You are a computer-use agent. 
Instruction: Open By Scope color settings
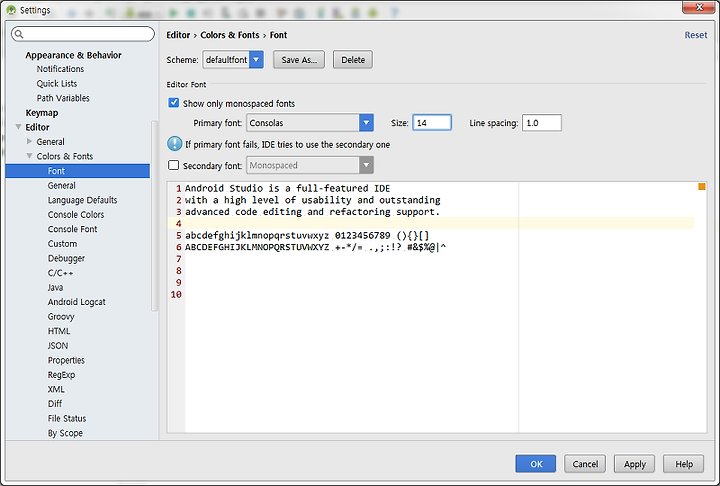(x=65, y=433)
